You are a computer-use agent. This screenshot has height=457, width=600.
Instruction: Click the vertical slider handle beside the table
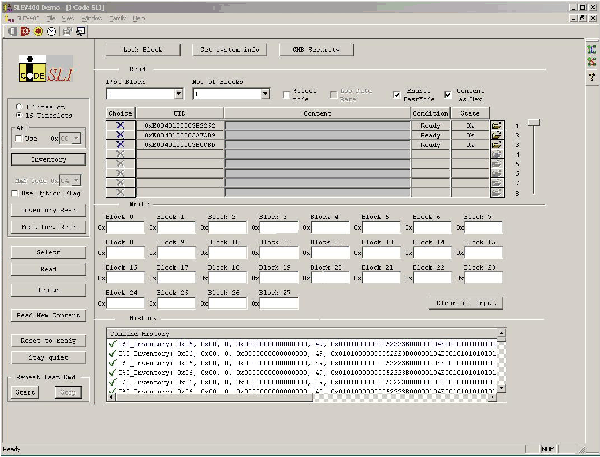coord(534,121)
